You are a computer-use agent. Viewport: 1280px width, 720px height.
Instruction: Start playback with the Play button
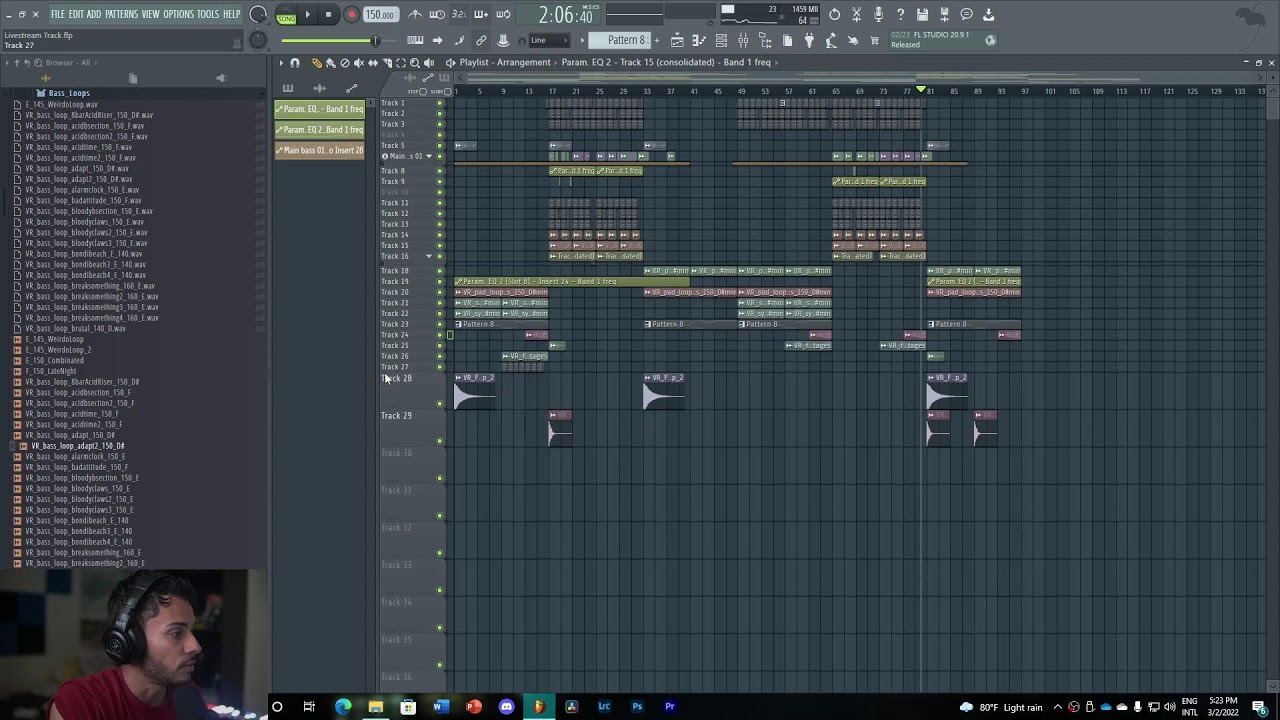308,15
